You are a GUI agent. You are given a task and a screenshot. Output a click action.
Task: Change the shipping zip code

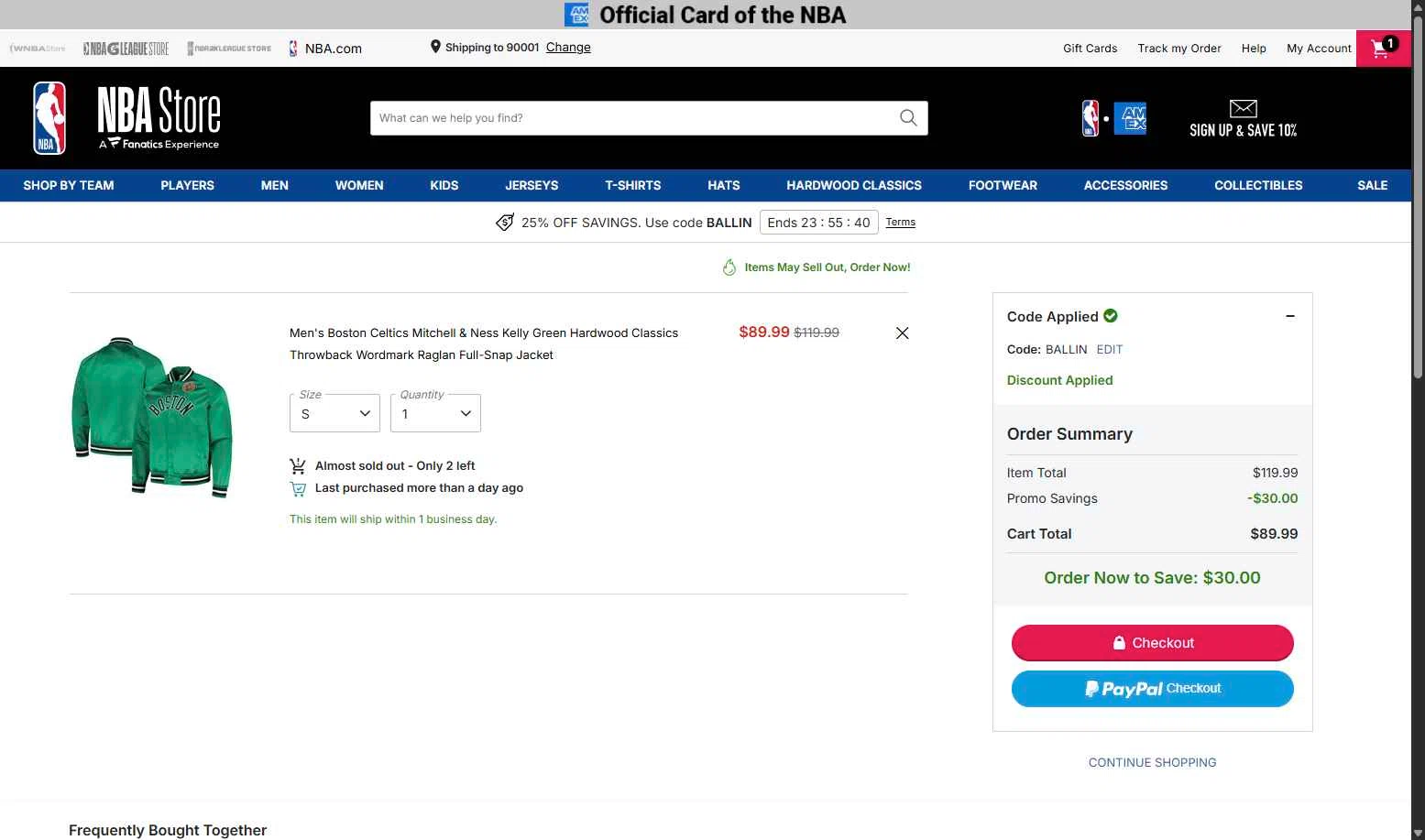pos(568,48)
